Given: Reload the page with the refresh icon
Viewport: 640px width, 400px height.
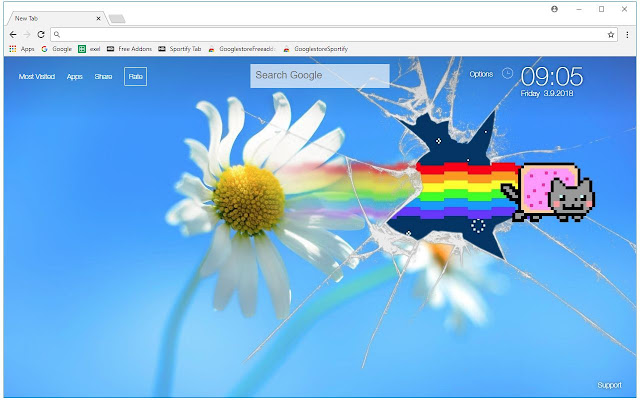Looking at the screenshot, I should [41, 35].
